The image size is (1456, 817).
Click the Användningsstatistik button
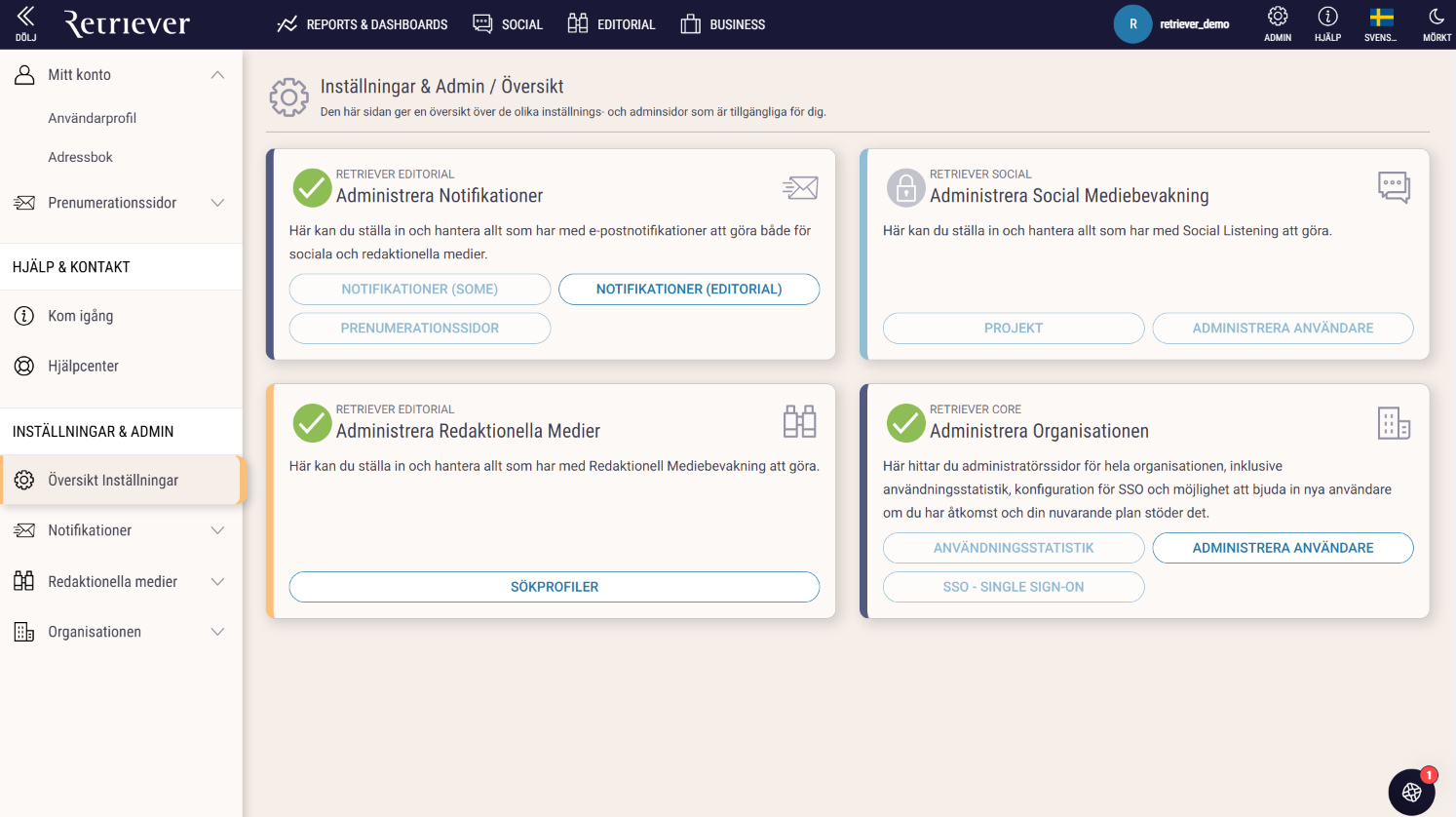[x=1014, y=548]
